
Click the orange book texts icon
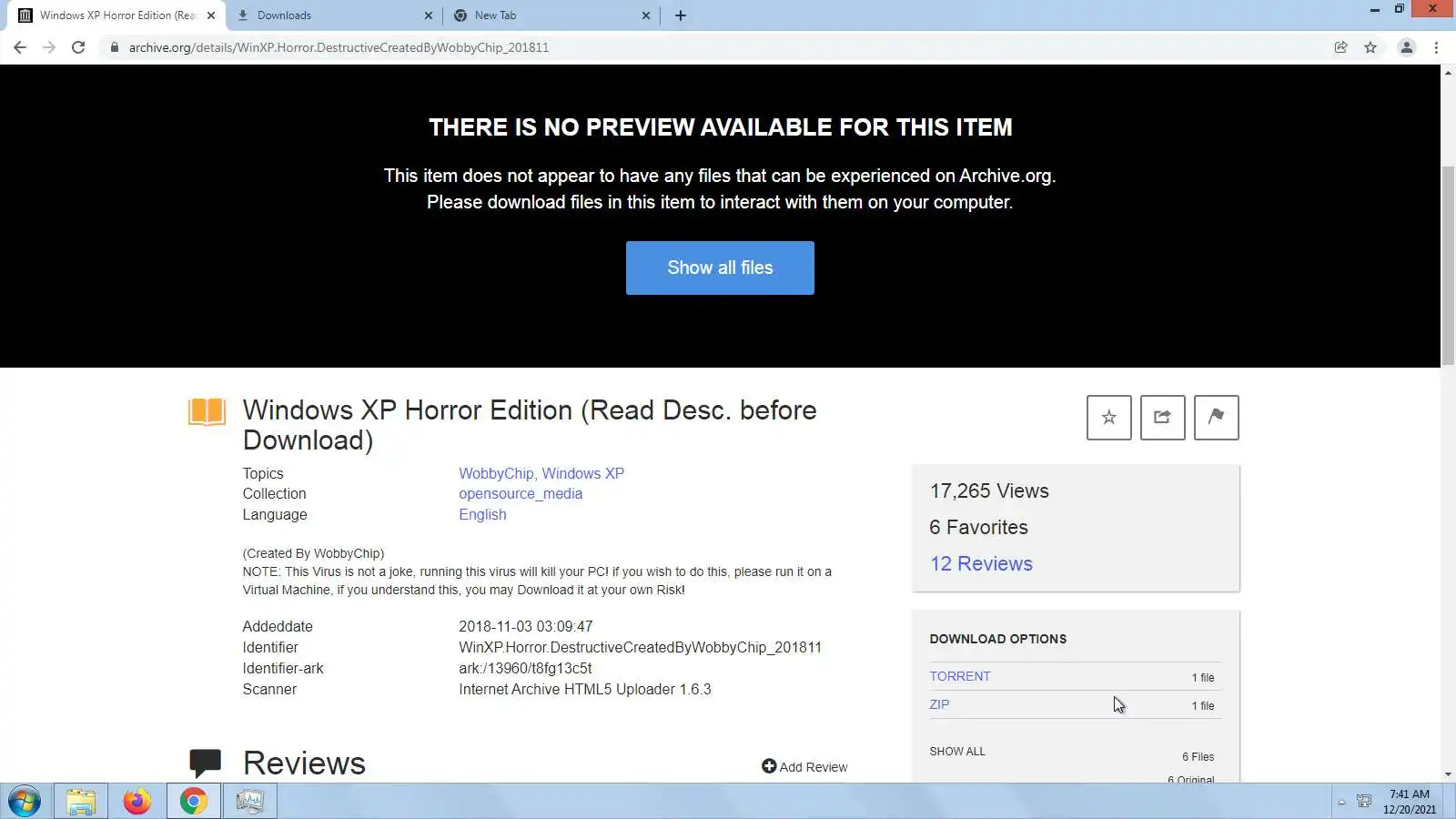coord(207,411)
